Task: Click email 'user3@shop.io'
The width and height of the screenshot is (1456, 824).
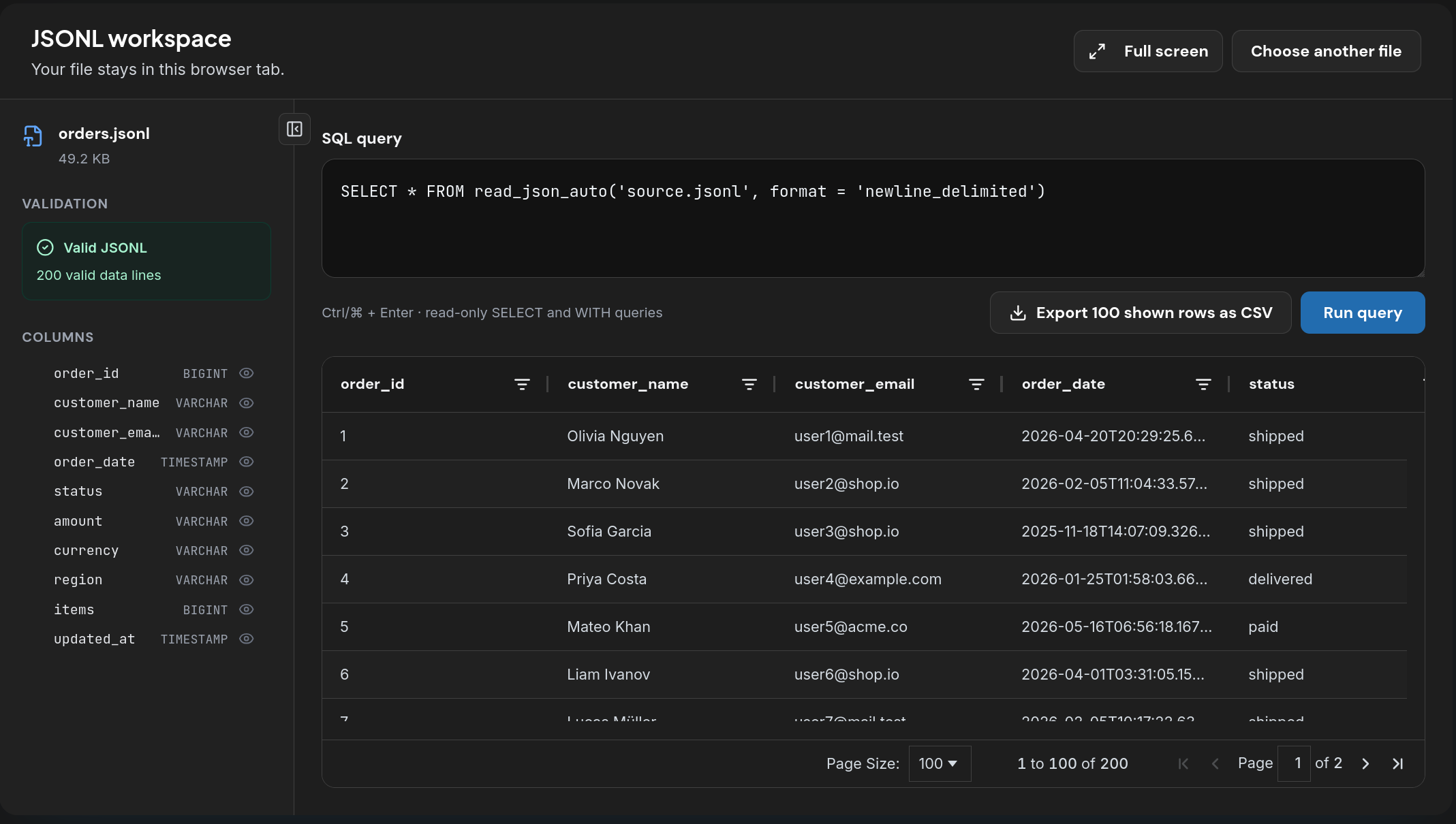Action: [846, 531]
